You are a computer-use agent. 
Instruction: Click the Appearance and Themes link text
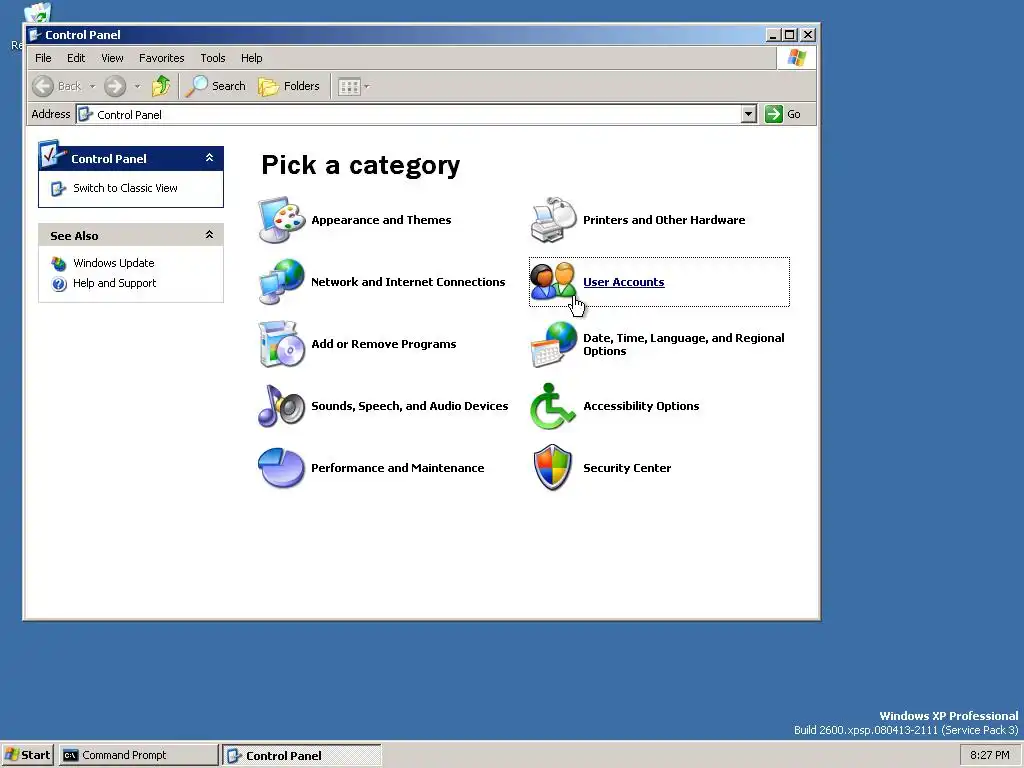381,220
